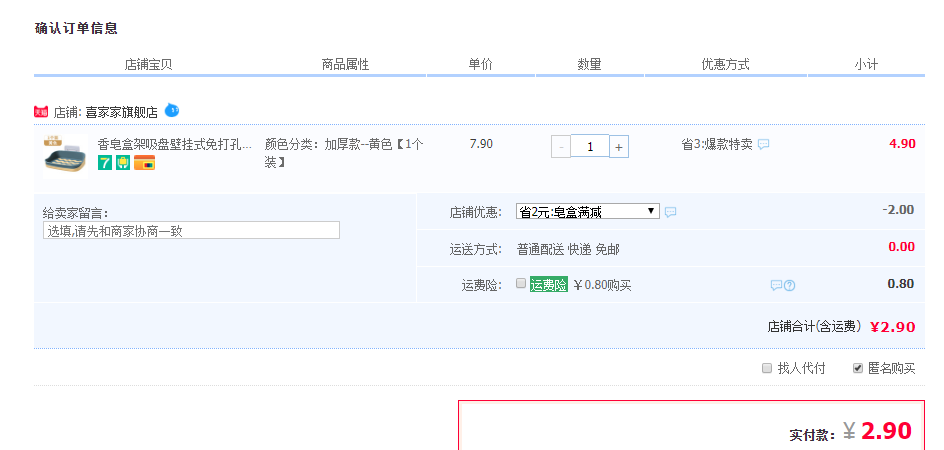Click the 普通配送 快递 免邮 shipping text

click(568, 249)
